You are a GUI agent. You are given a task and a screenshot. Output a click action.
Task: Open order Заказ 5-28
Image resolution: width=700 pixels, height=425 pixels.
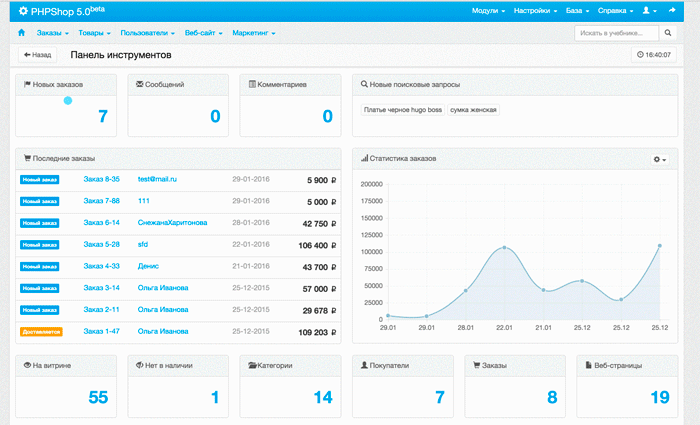101,244
